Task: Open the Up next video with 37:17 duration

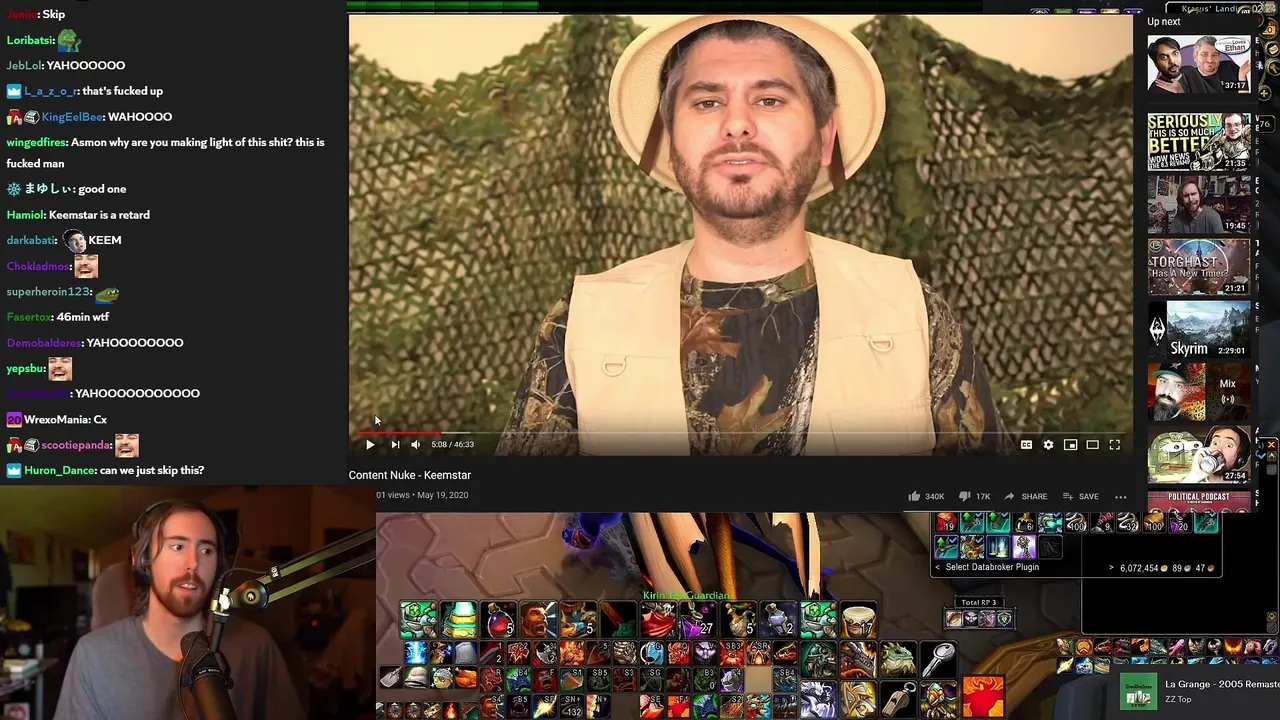Action: 1198,64
